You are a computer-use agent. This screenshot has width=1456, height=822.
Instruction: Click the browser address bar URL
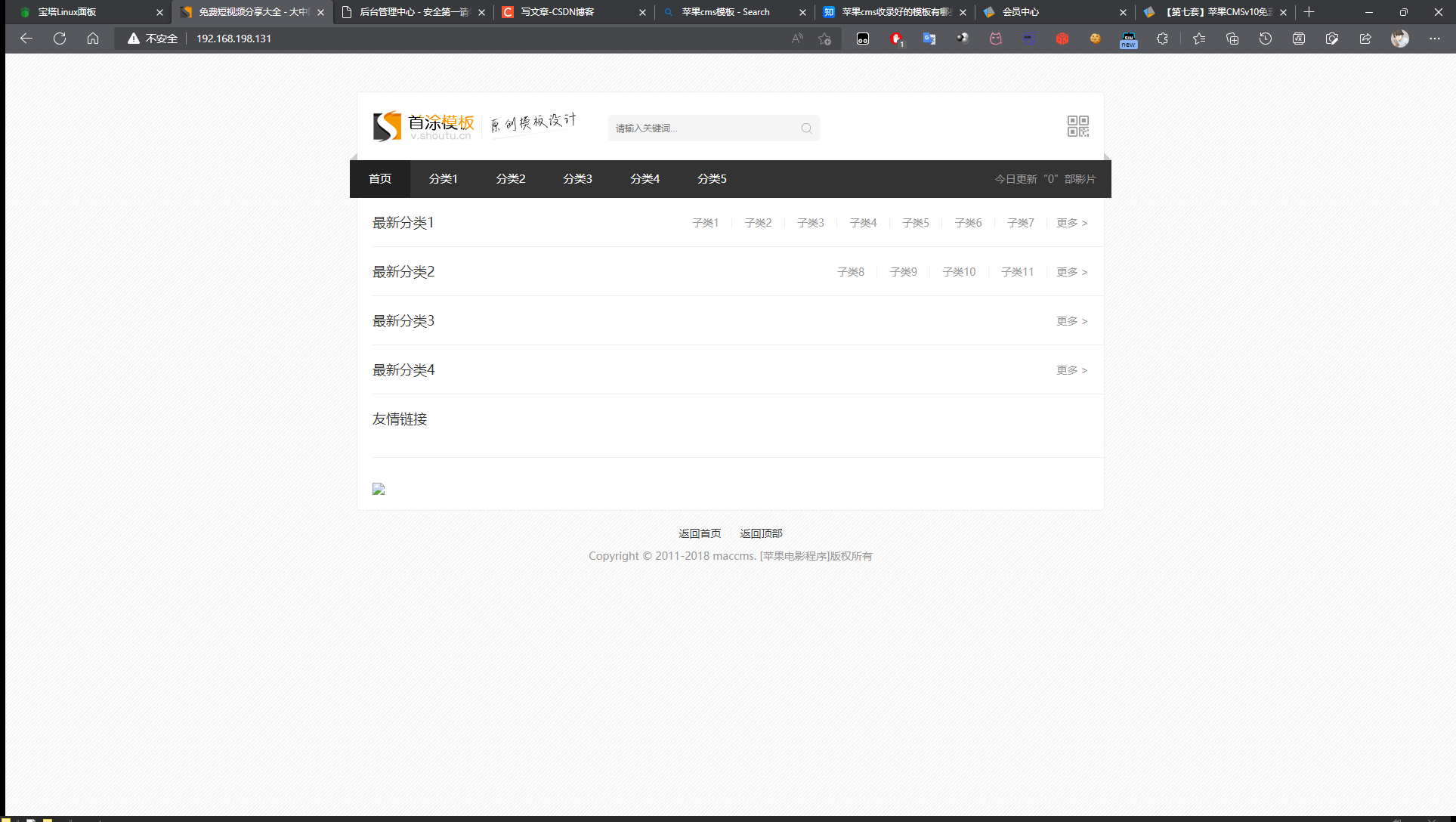pos(233,39)
